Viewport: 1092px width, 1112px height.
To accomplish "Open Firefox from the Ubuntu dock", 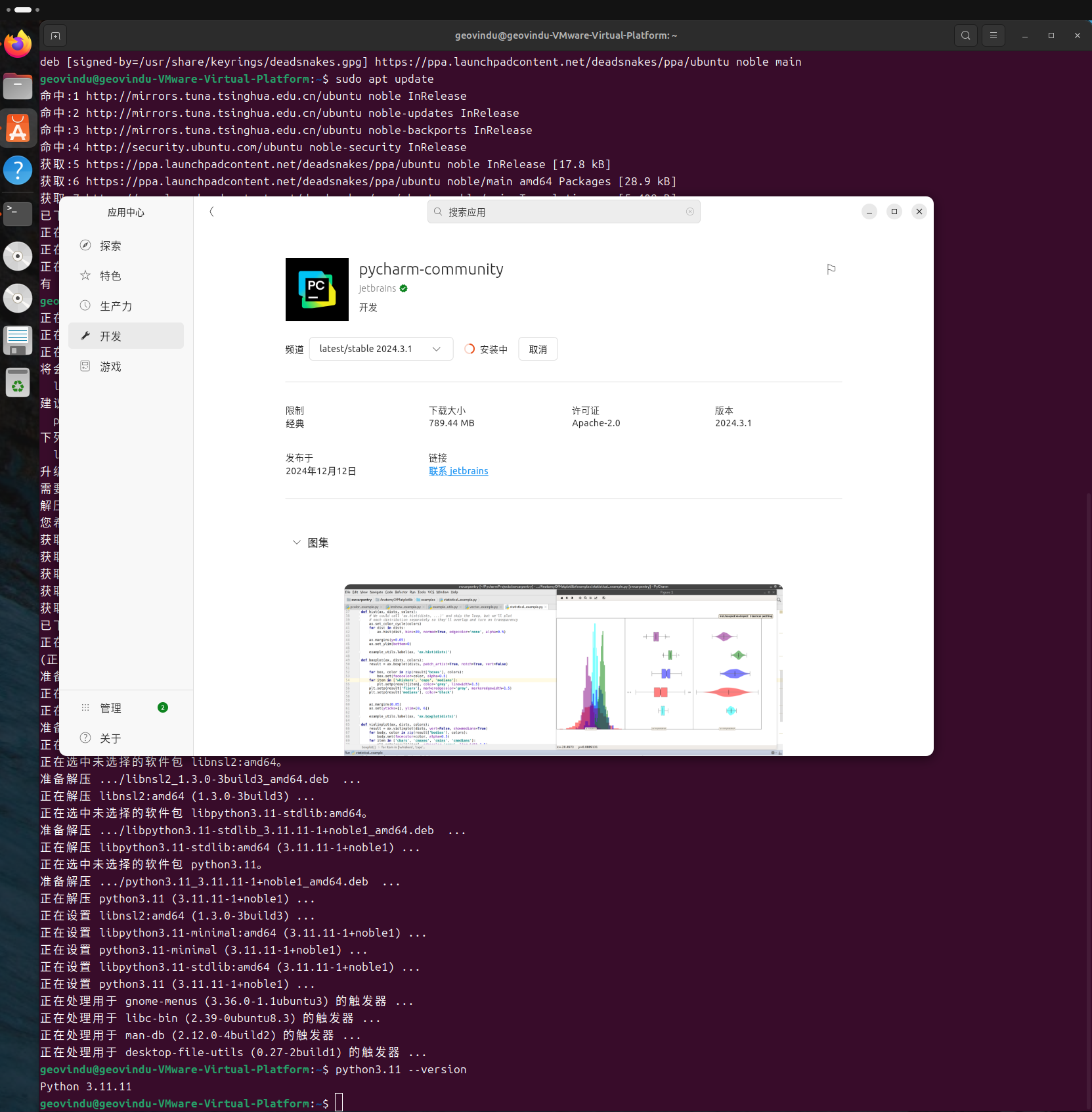I will [18, 44].
